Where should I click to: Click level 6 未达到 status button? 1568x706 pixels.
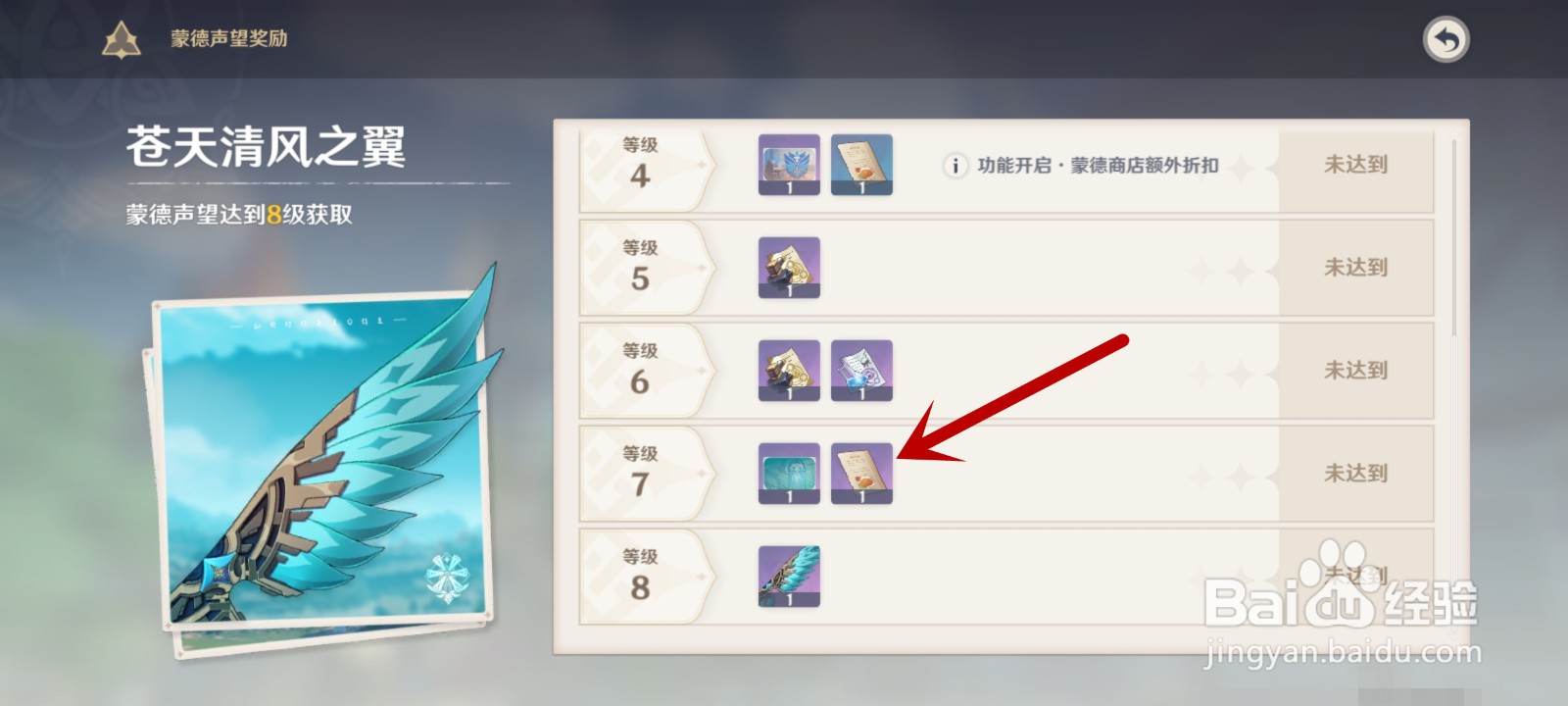(x=1355, y=371)
